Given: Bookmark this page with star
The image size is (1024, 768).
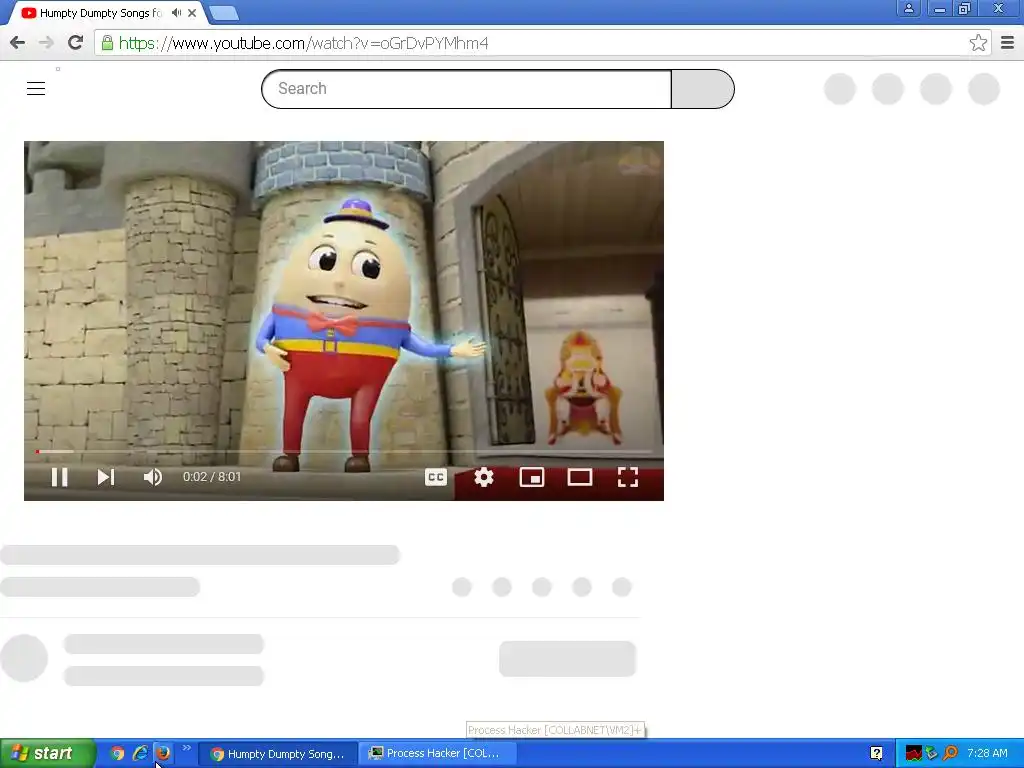Looking at the screenshot, I should (978, 43).
